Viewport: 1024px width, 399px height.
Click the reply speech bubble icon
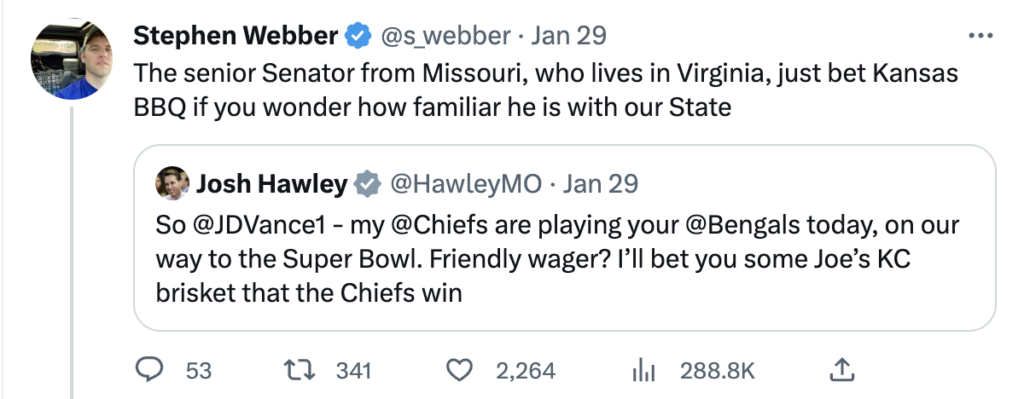[149, 370]
